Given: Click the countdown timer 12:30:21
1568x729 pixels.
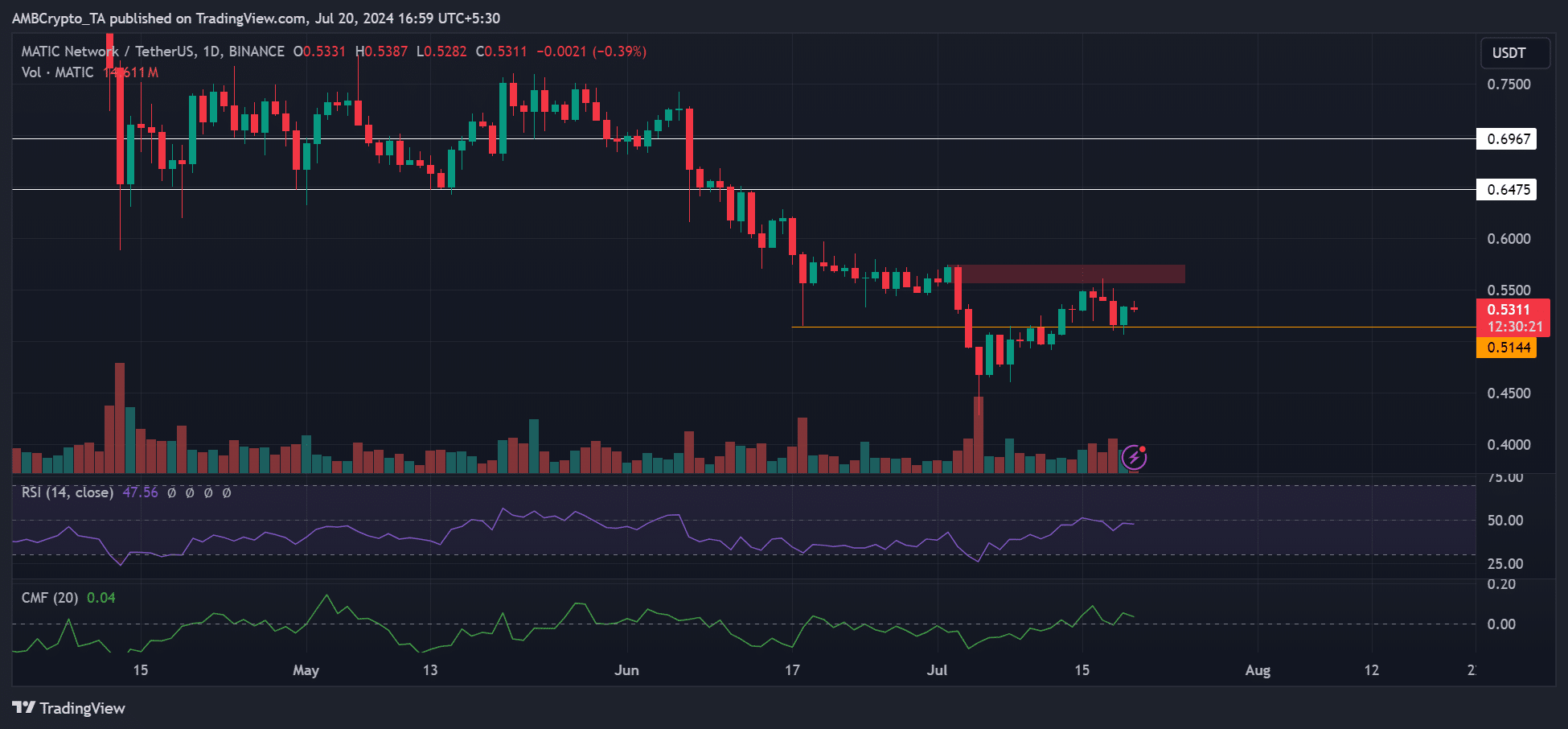Looking at the screenshot, I should tap(1515, 327).
